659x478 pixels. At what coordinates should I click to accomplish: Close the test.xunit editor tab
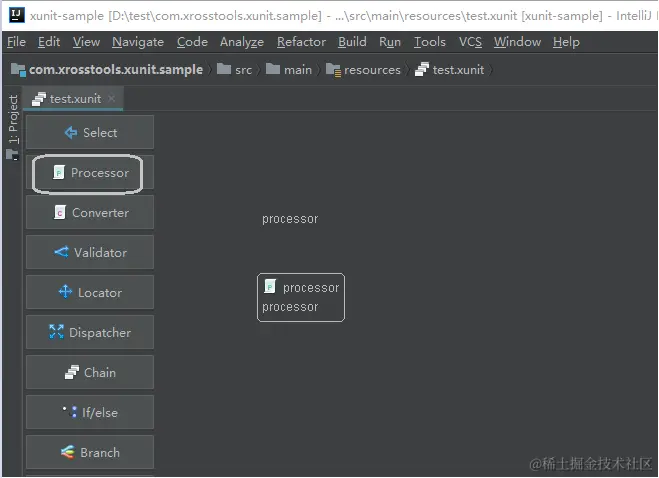(x=111, y=98)
